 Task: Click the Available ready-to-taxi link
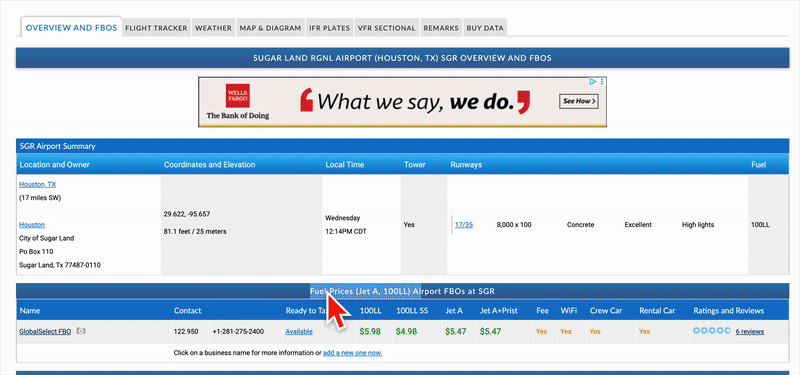(x=299, y=331)
